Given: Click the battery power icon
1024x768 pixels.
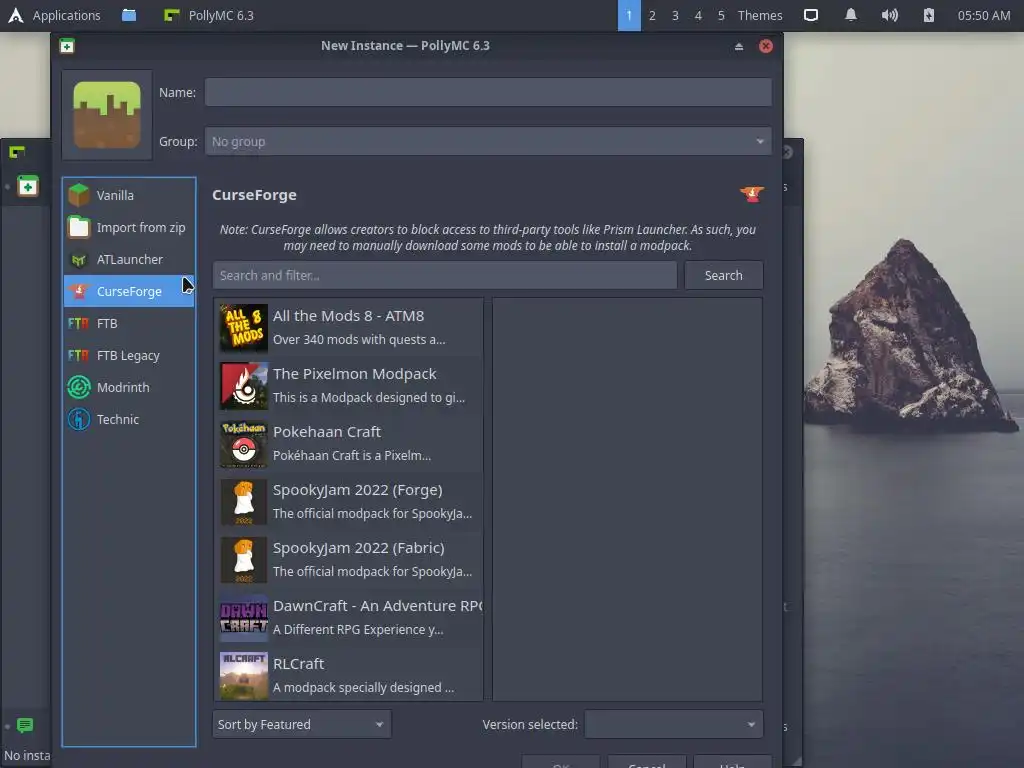Looking at the screenshot, I should click(929, 15).
